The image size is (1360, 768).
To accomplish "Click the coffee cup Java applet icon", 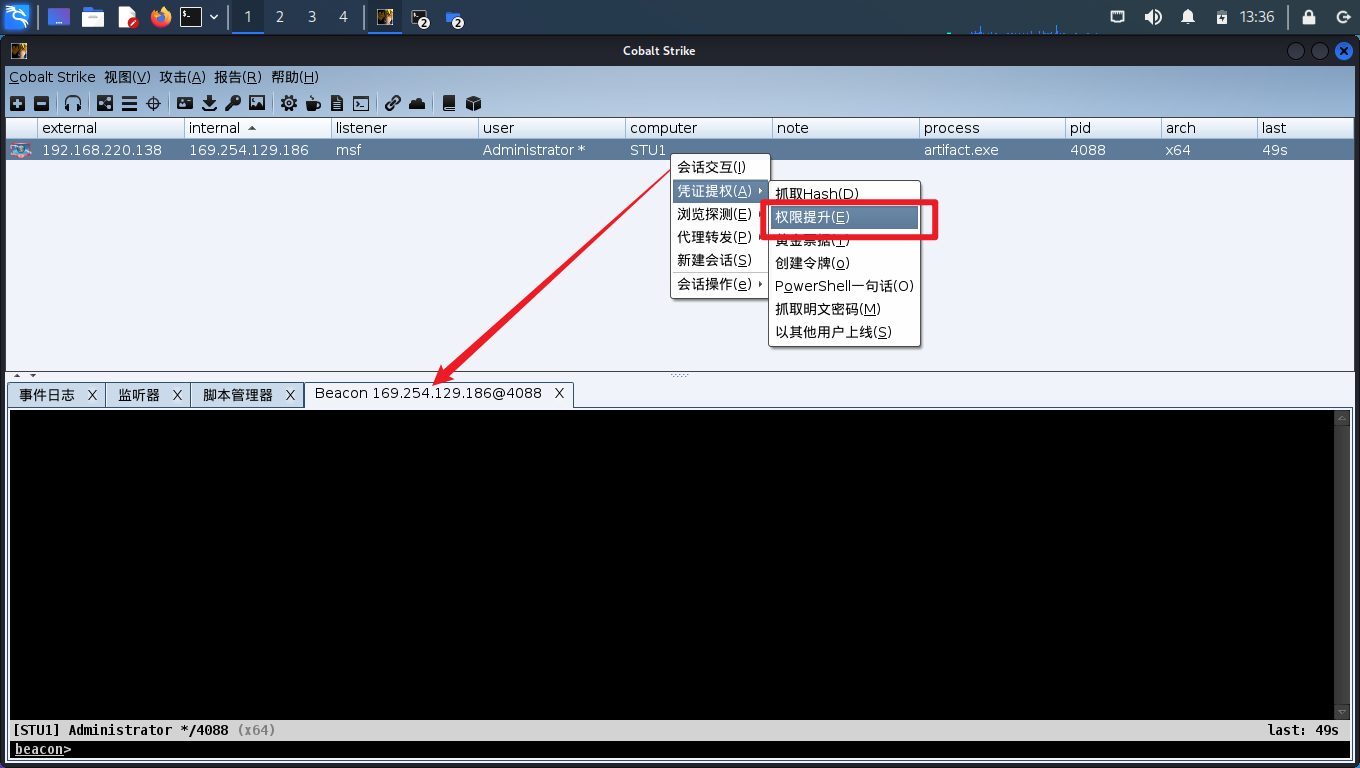I will (x=313, y=103).
